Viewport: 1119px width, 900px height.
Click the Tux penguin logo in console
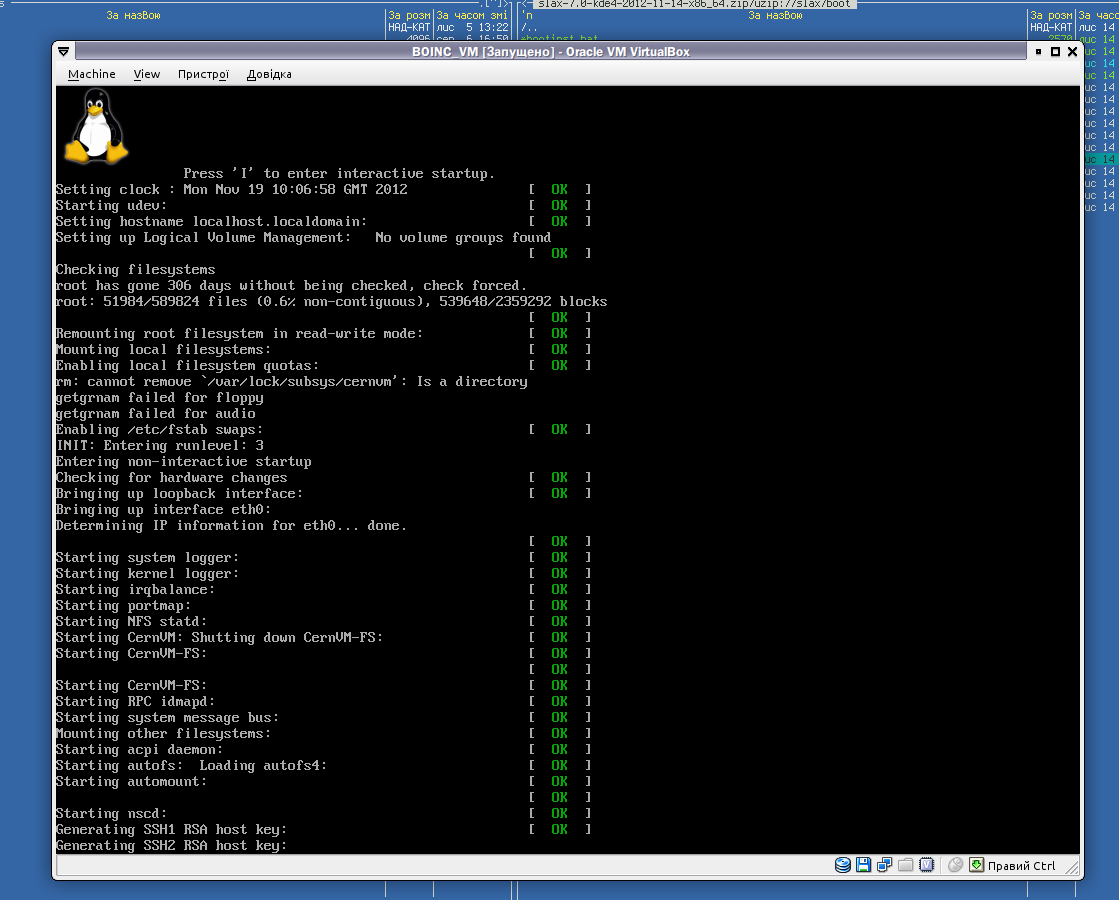(x=97, y=126)
